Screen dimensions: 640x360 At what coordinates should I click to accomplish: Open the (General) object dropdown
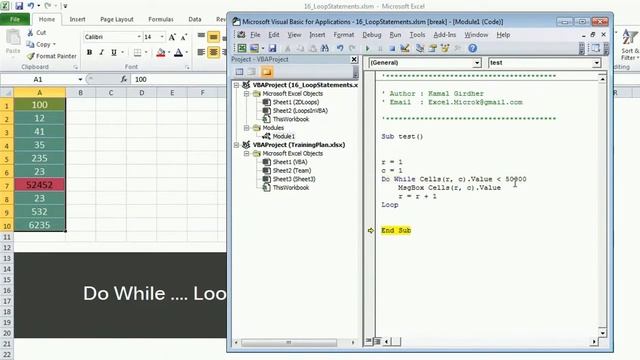(x=477, y=63)
